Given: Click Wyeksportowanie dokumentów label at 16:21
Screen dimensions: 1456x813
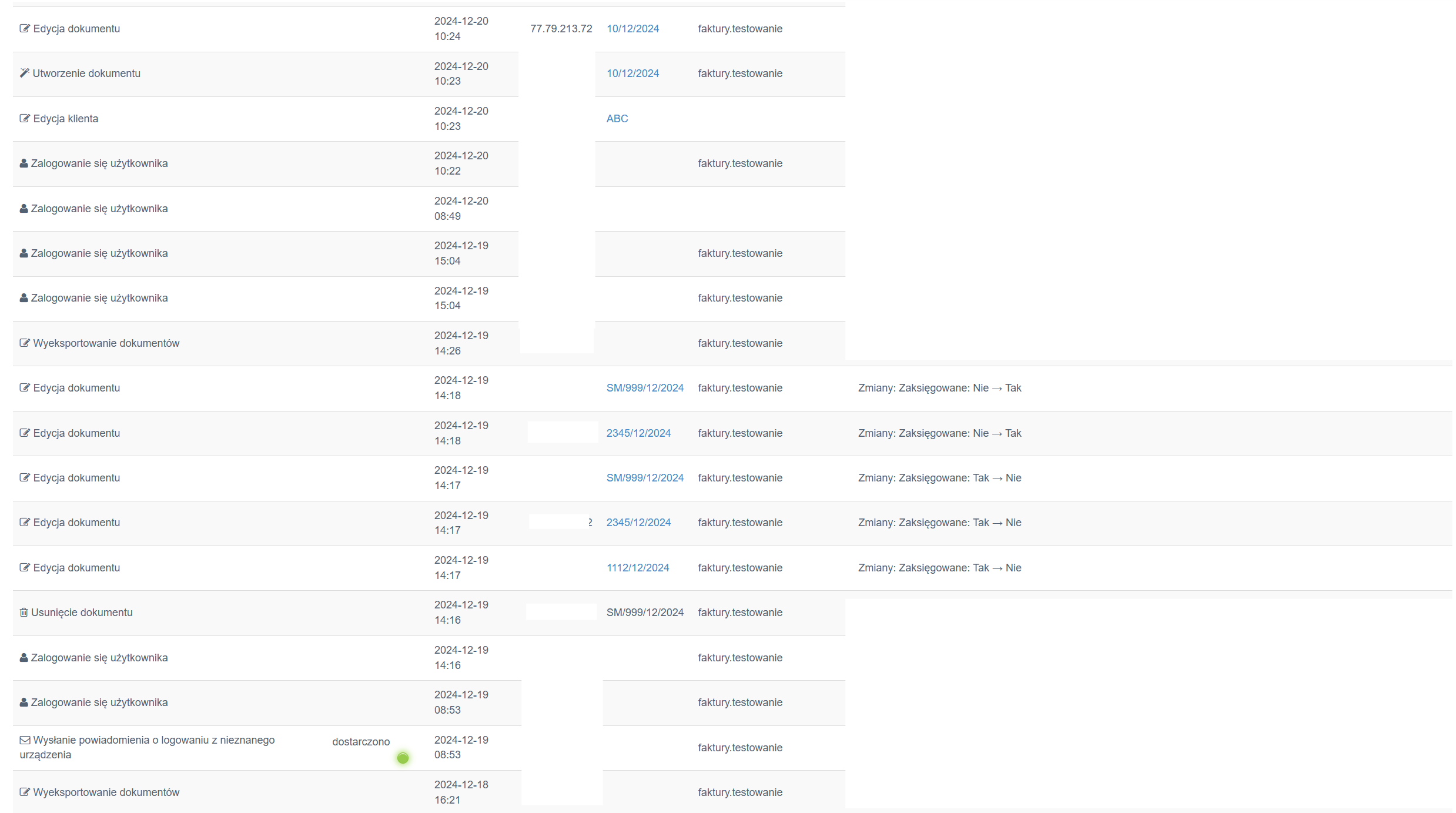Looking at the screenshot, I should coord(106,792).
